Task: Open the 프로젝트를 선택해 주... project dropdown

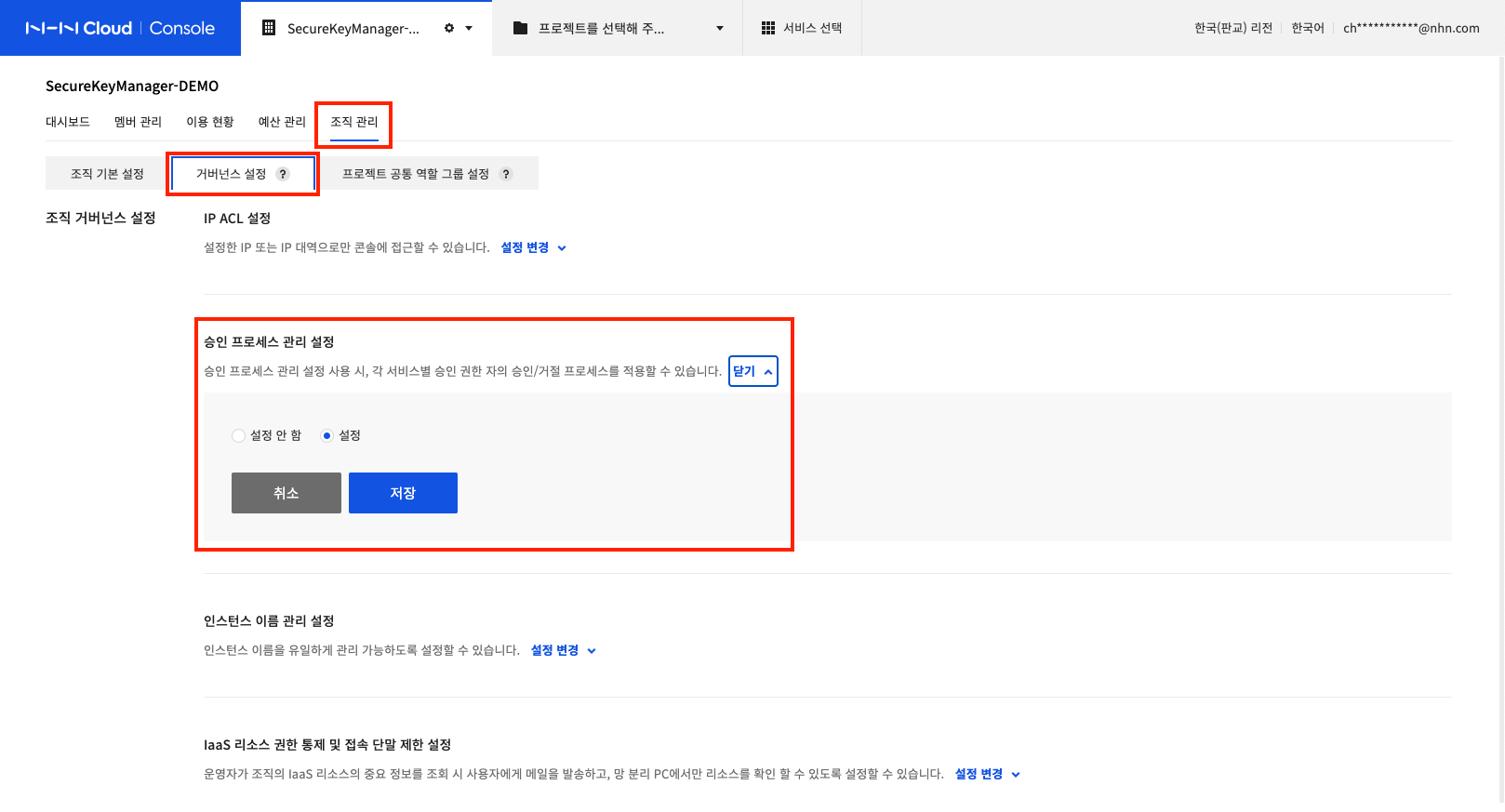Action: coord(618,28)
